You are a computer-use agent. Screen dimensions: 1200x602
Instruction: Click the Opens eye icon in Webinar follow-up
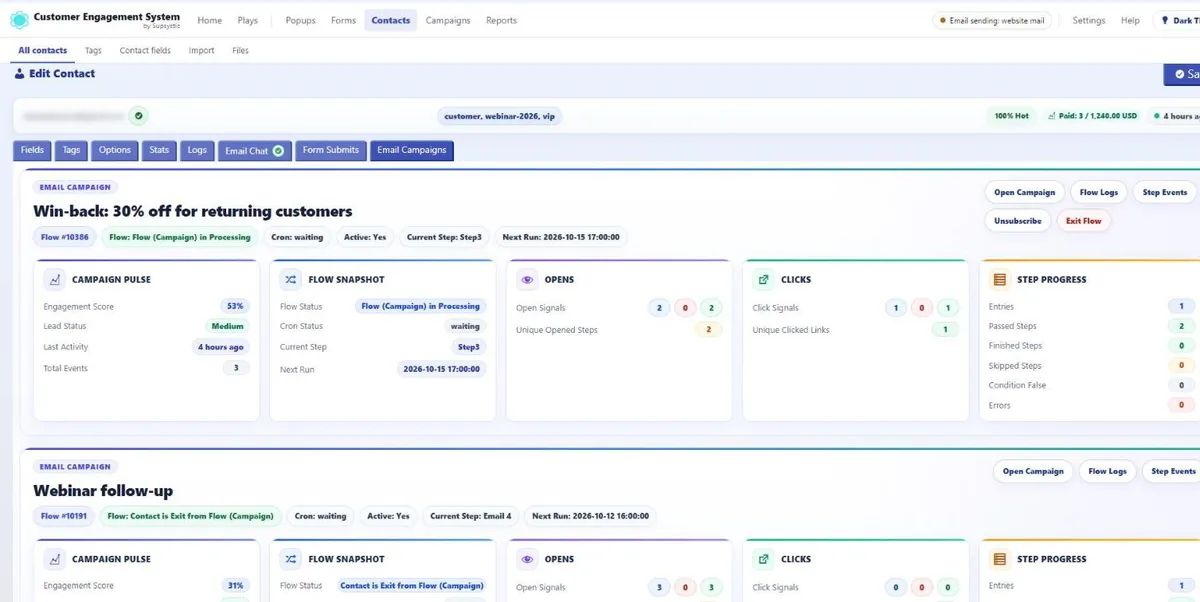[528, 559]
